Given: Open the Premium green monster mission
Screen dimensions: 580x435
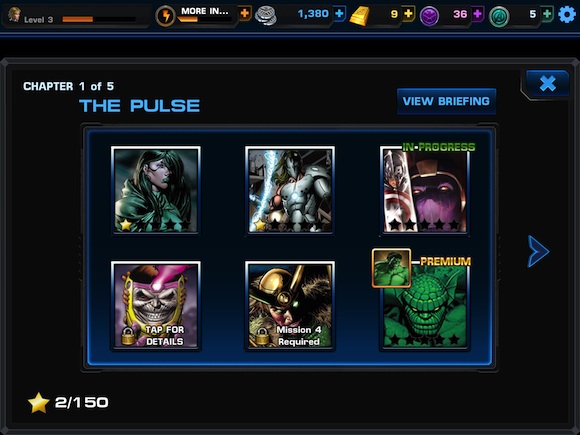Looking at the screenshot, I should tap(425, 305).
